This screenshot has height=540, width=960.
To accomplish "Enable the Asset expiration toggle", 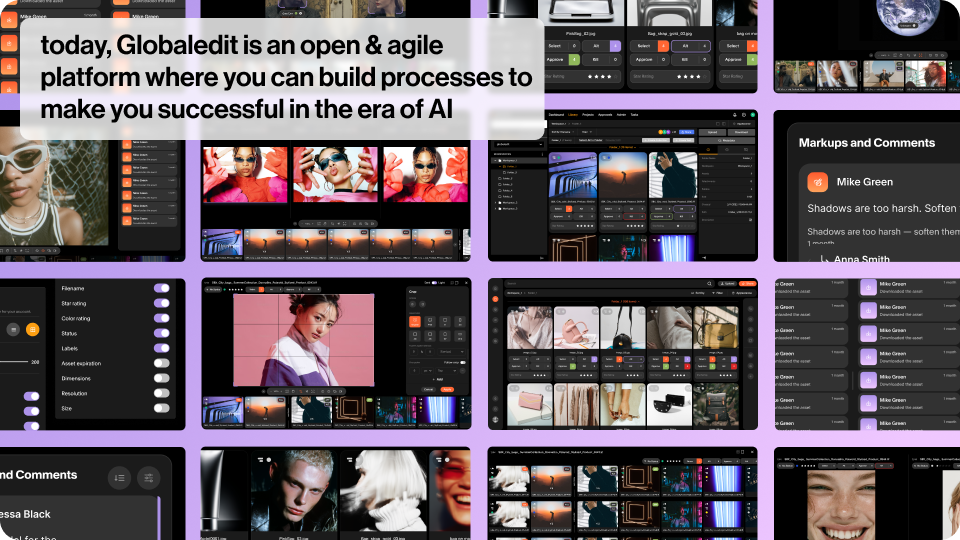I will (x=161, y=363).
